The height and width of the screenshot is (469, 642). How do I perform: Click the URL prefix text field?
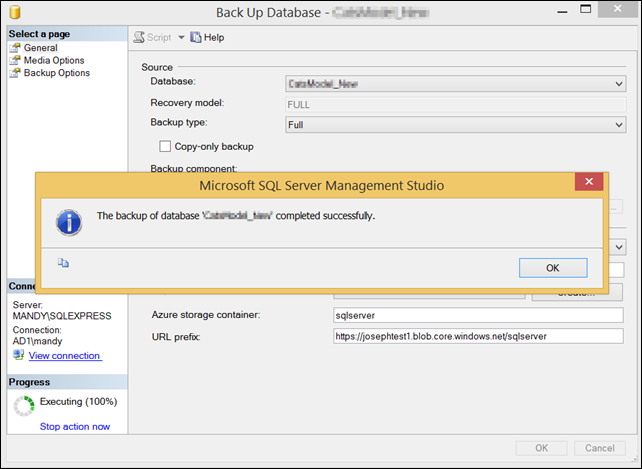pos(478,336)
